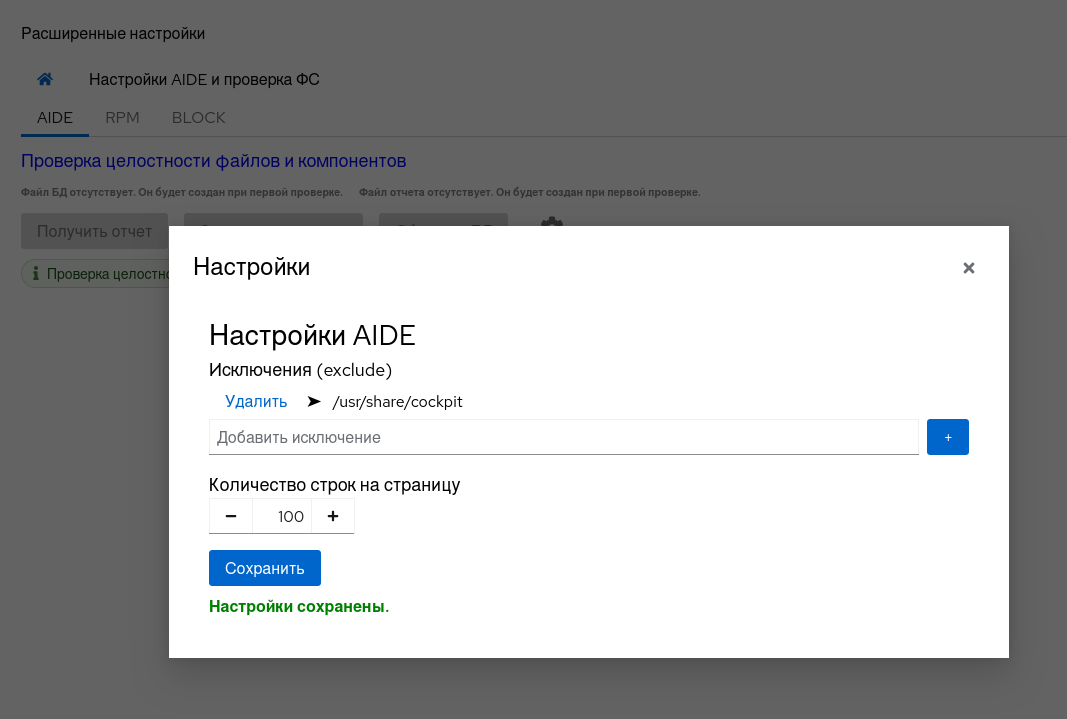Click Удалить link for /usr/share/cockpit
Viewport: 1067px width, 719px height.
pos(256,401)
